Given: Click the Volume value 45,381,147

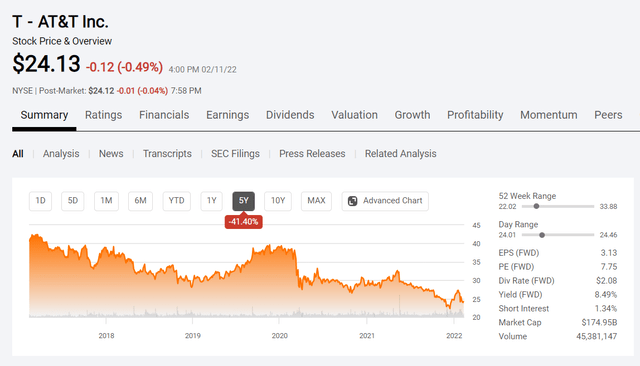Looking at the screenshot, I should point(596,337).
